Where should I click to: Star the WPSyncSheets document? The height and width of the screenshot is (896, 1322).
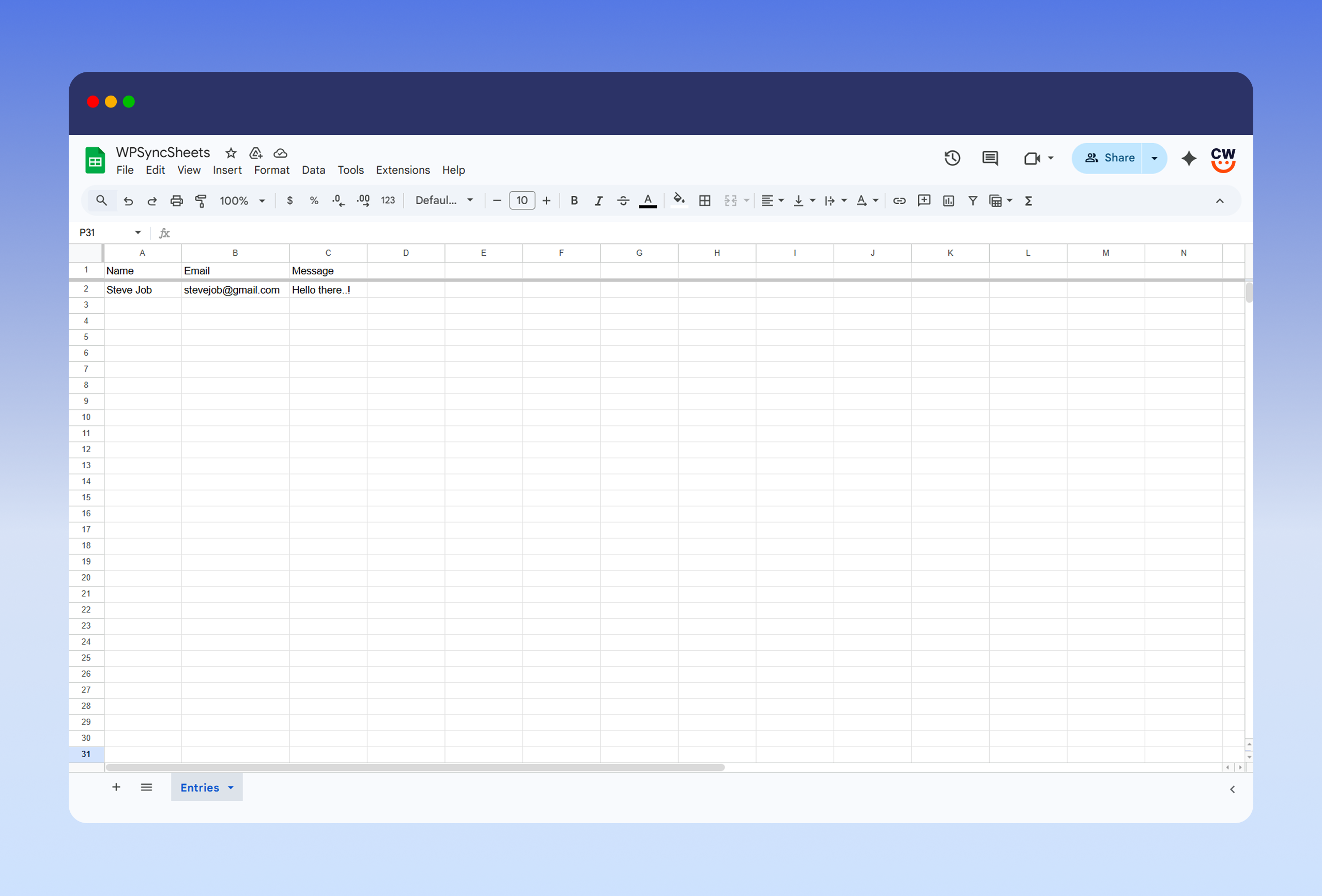[231, 153]
